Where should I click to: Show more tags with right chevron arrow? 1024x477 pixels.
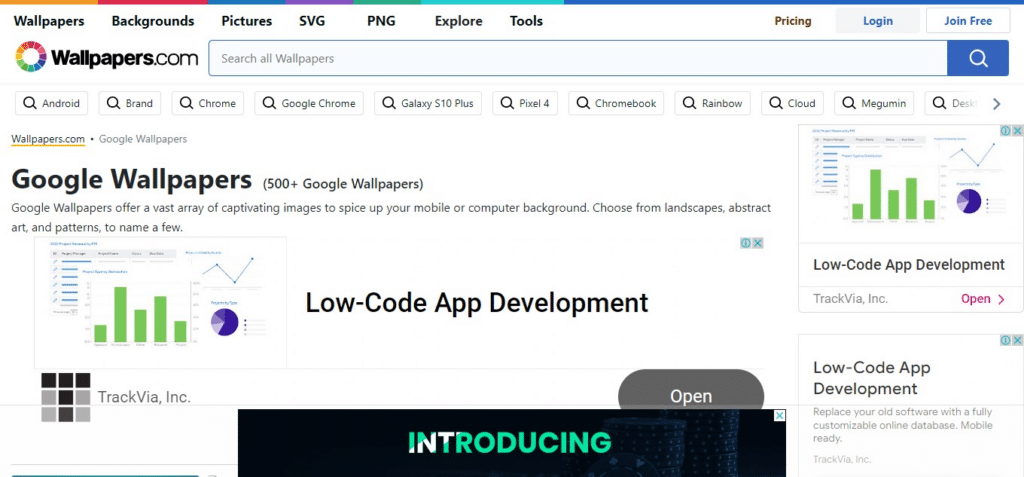pyautogui.click(x=997, y=104)
